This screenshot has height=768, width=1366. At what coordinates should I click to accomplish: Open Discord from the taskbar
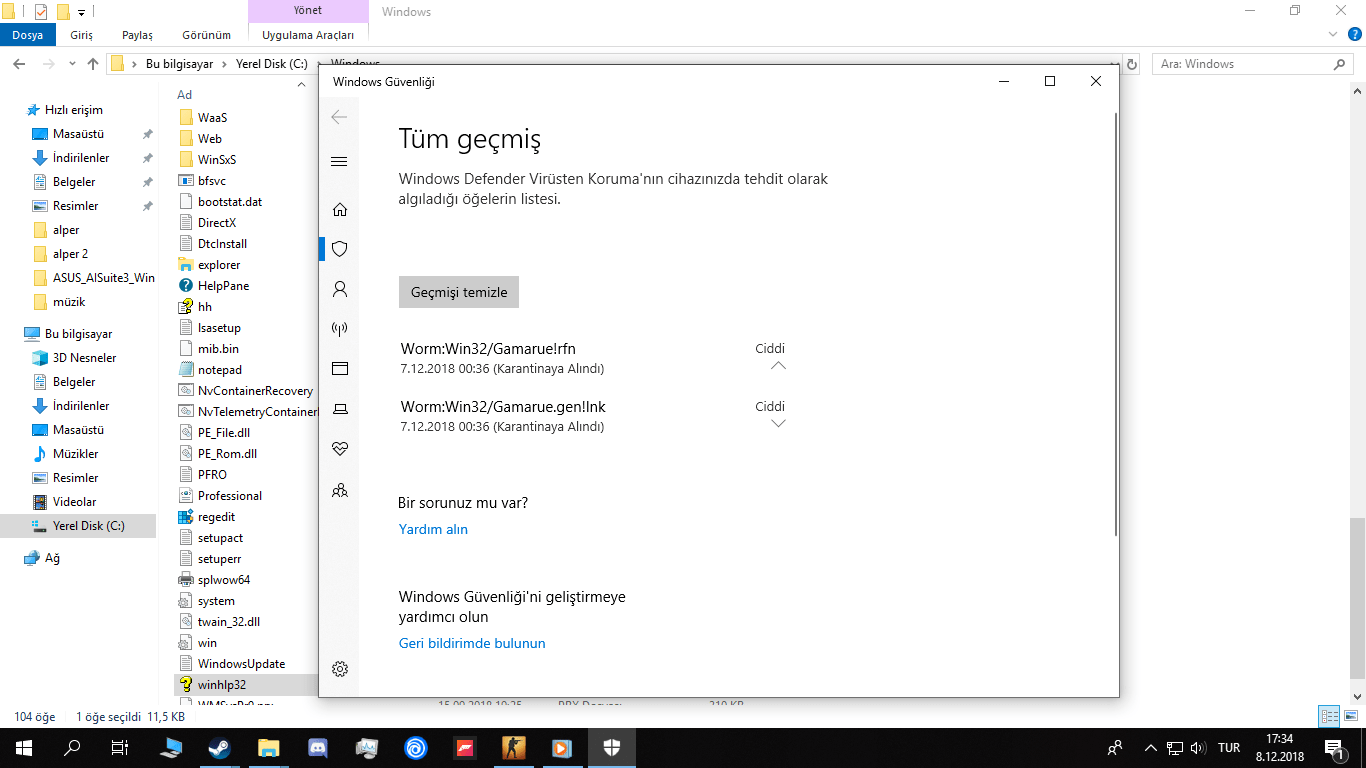click(x=318, y=748)
